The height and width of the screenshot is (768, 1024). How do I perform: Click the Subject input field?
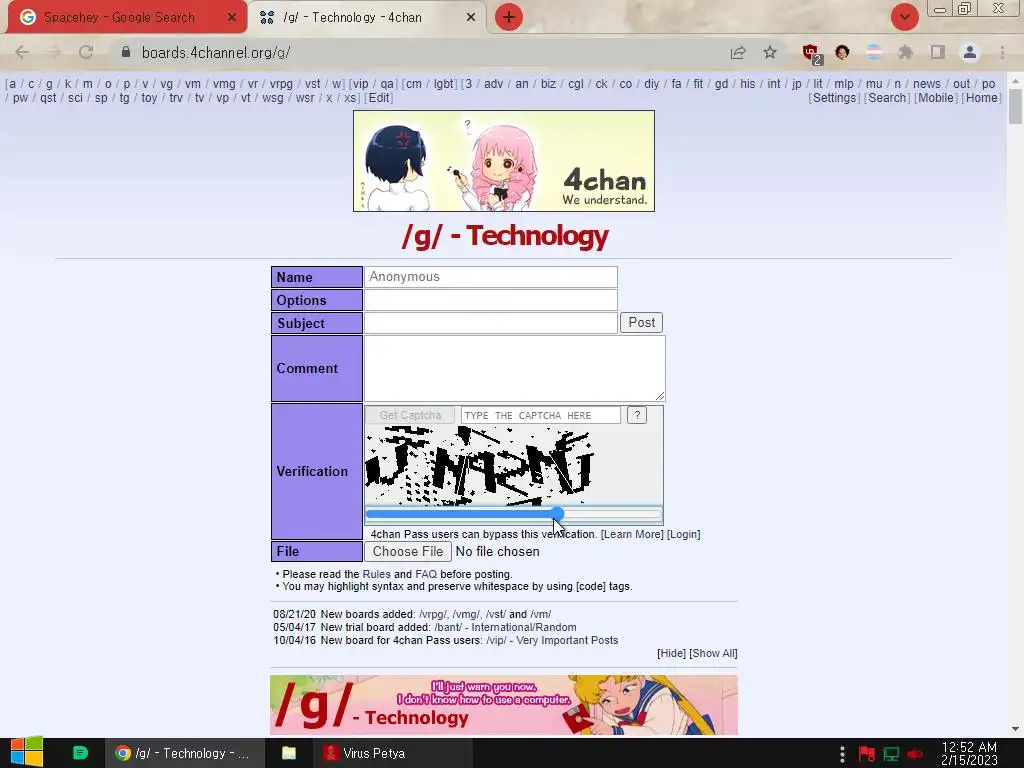(490, 323)
